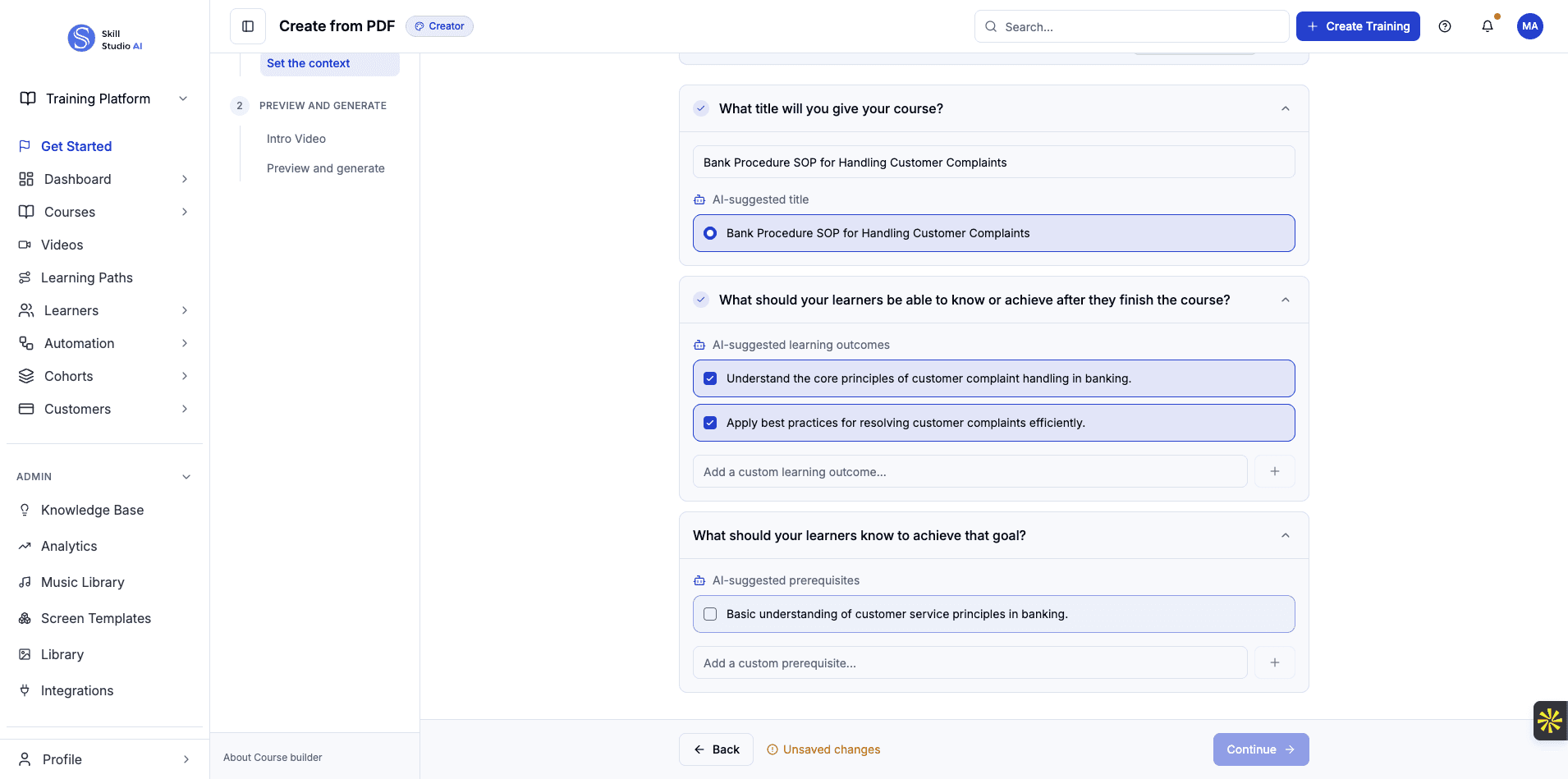
Task: Open the Music Library icon
Action: click(25, 582)
